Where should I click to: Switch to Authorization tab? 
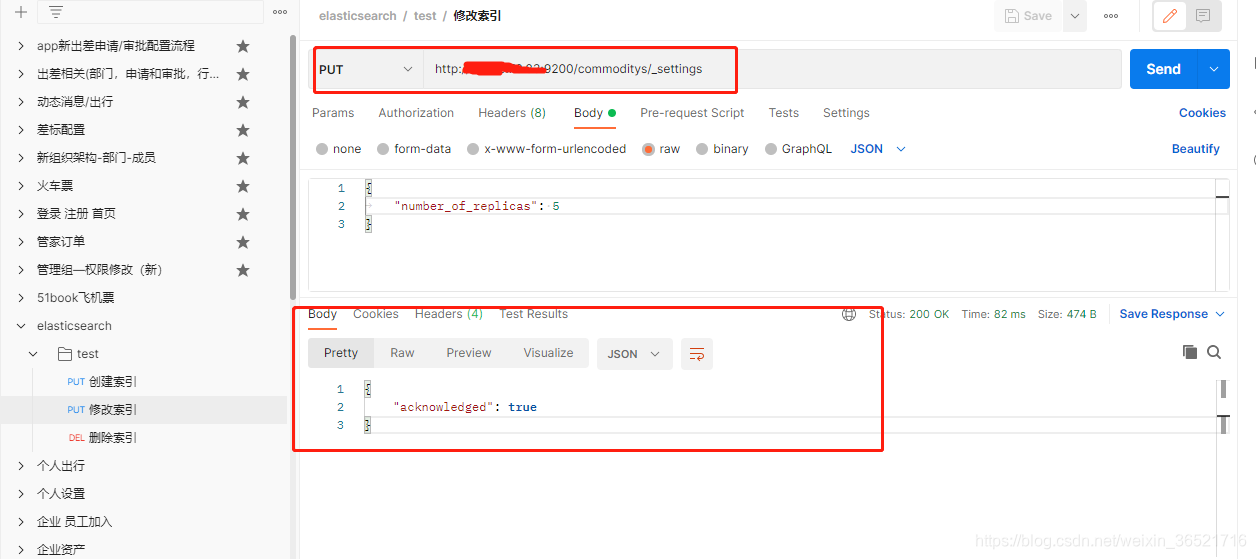click(x=416, y=113)
